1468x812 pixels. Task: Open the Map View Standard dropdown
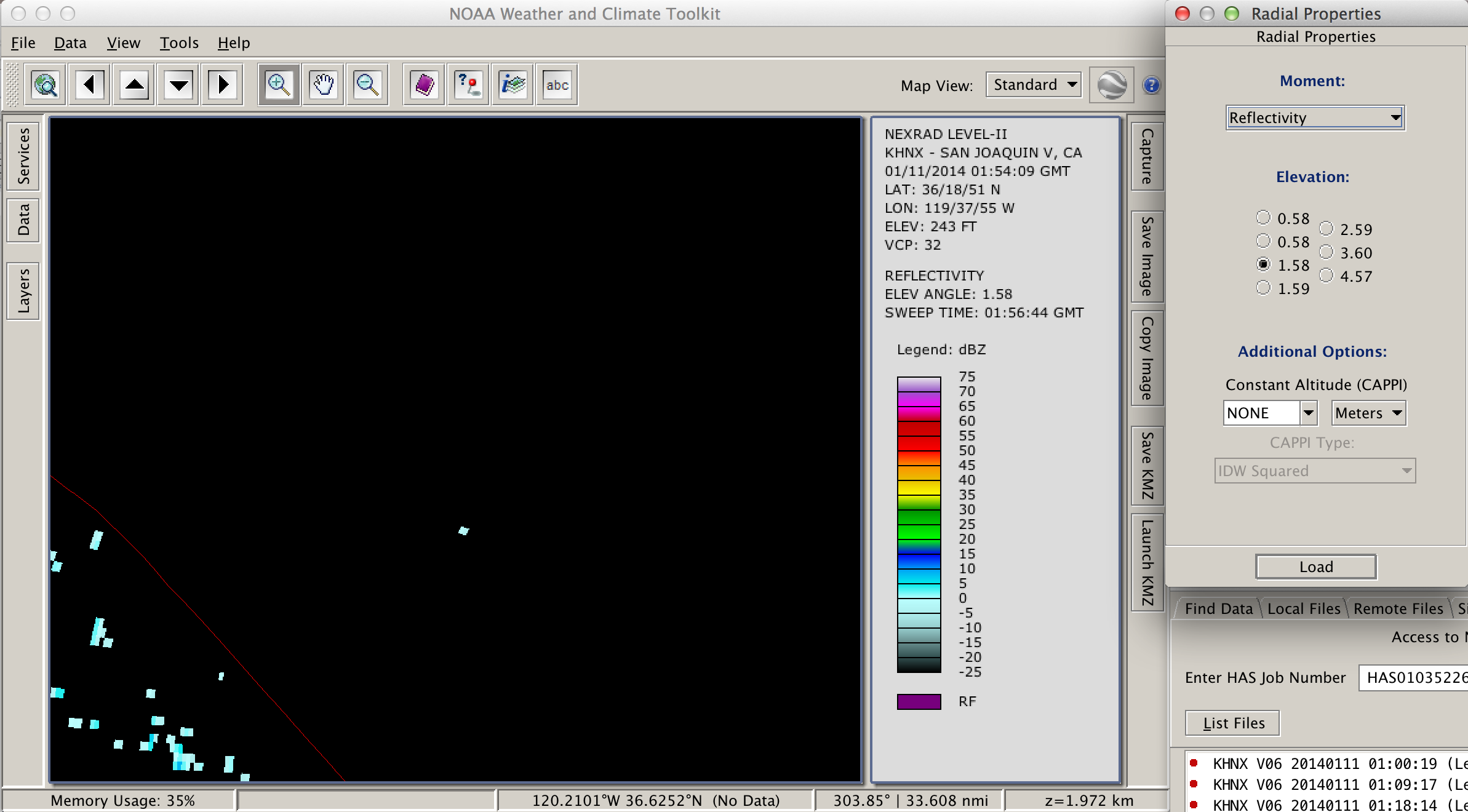[1034, 84]
